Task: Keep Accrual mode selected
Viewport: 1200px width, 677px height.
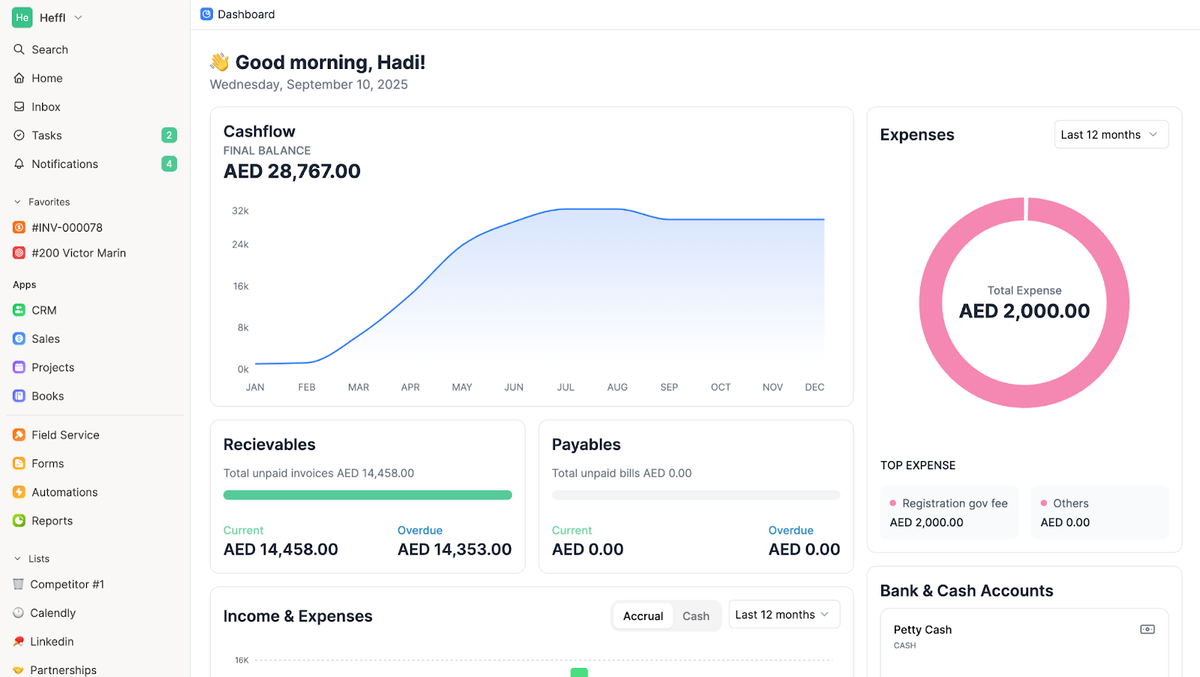Action: point(643,615)
